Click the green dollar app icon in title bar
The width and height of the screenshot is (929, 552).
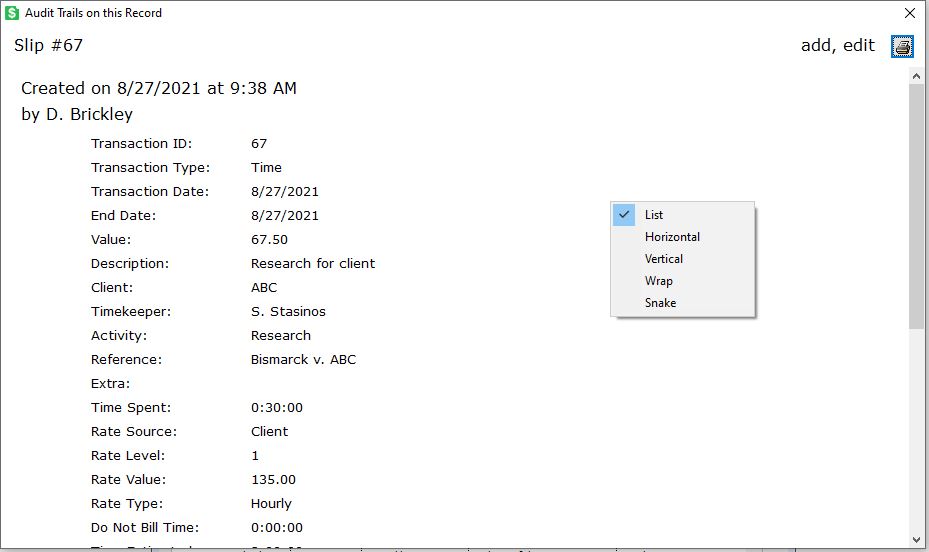12,12
